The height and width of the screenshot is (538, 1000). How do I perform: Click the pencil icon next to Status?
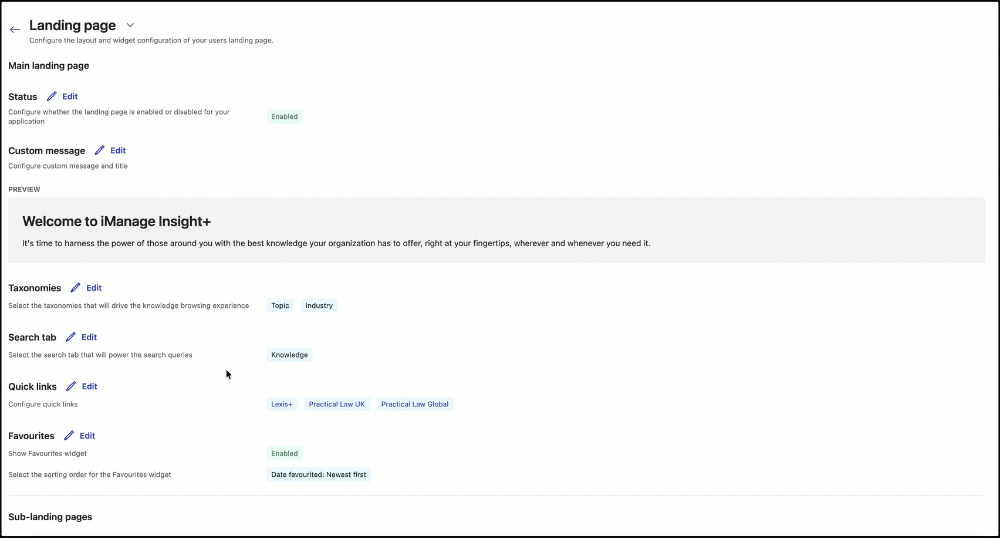[52, 96]
